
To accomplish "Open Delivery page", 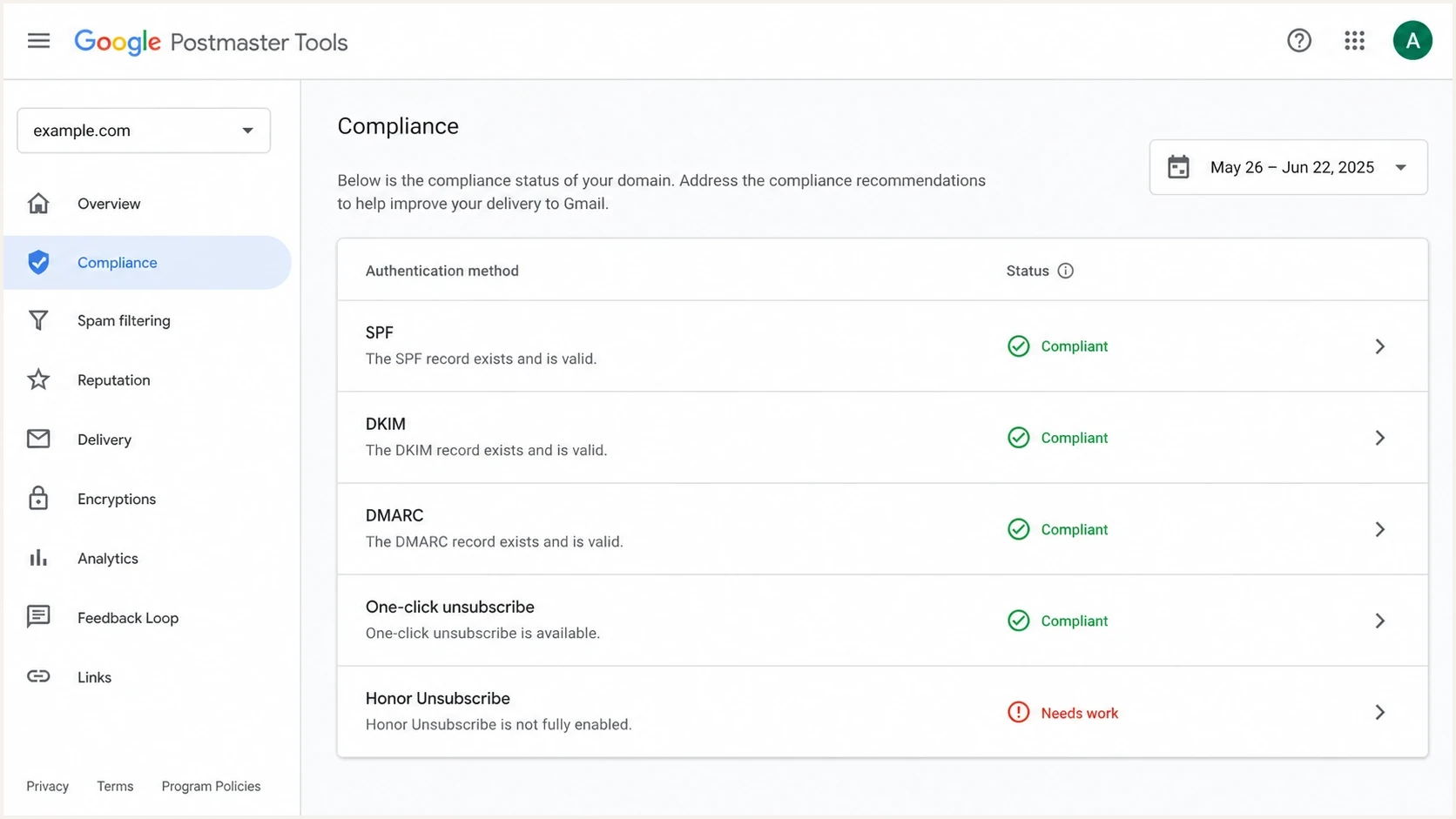I will point(104,440).
